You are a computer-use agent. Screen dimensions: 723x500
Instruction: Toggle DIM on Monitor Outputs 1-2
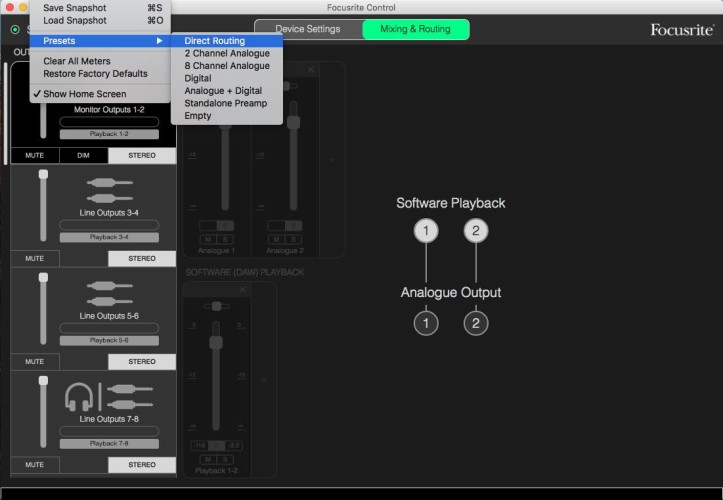[83, 155]
